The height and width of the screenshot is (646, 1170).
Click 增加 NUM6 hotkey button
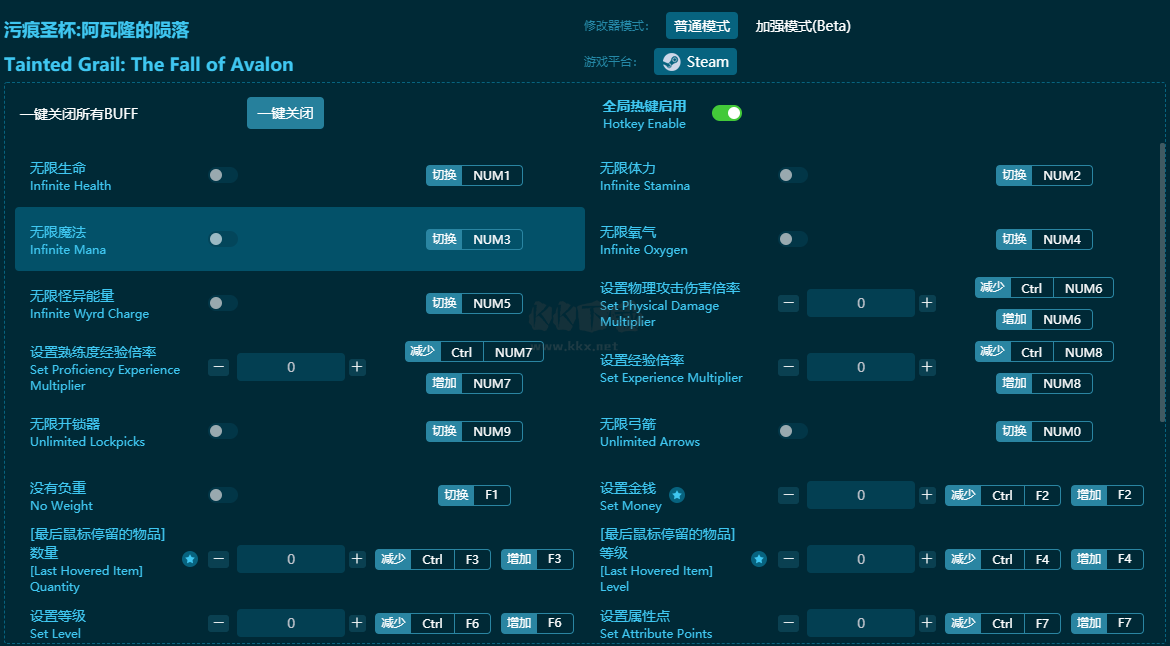tap(1044, 319)
